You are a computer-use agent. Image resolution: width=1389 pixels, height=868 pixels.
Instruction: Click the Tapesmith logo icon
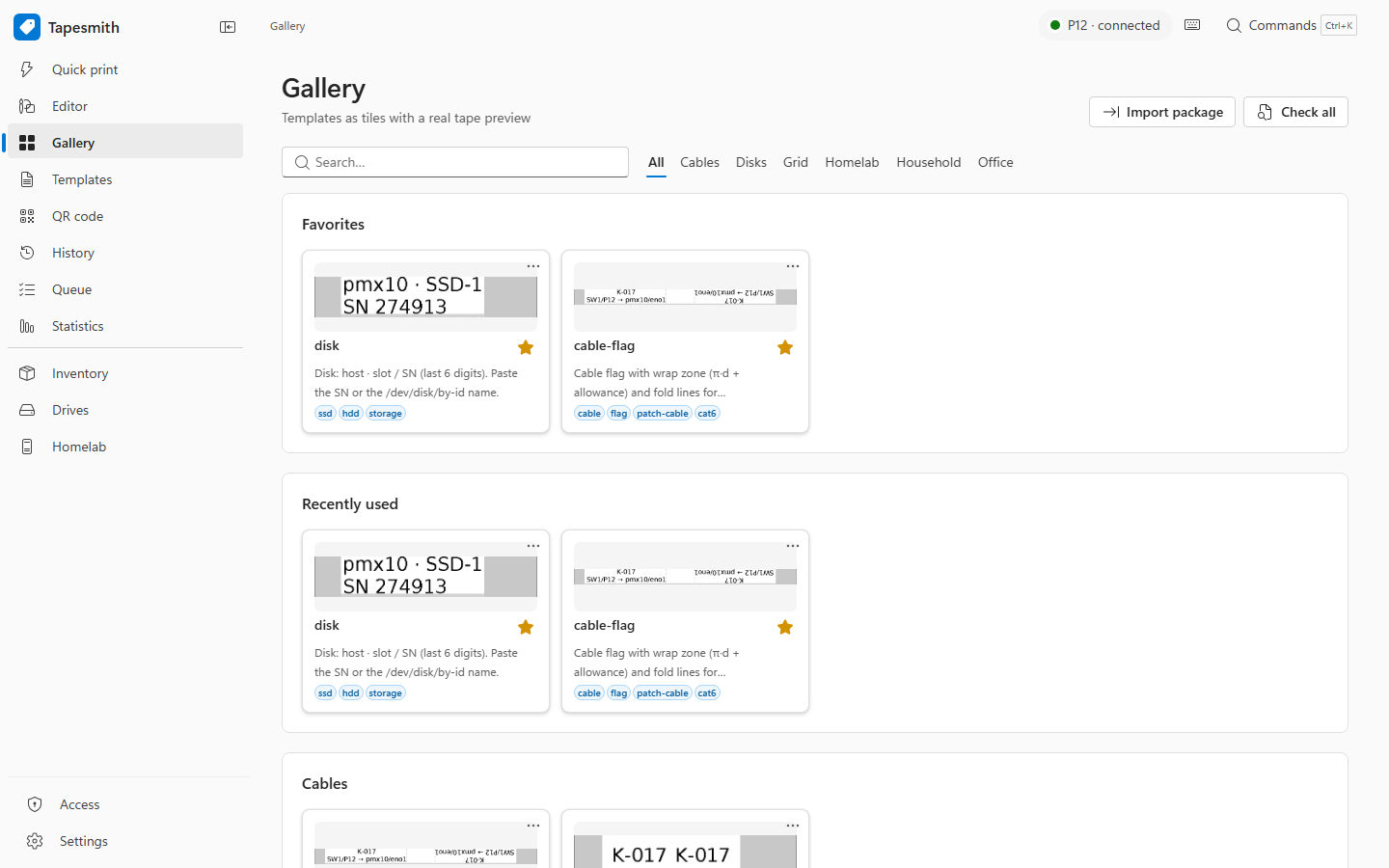pyautogui.click(x=27, y=27)
